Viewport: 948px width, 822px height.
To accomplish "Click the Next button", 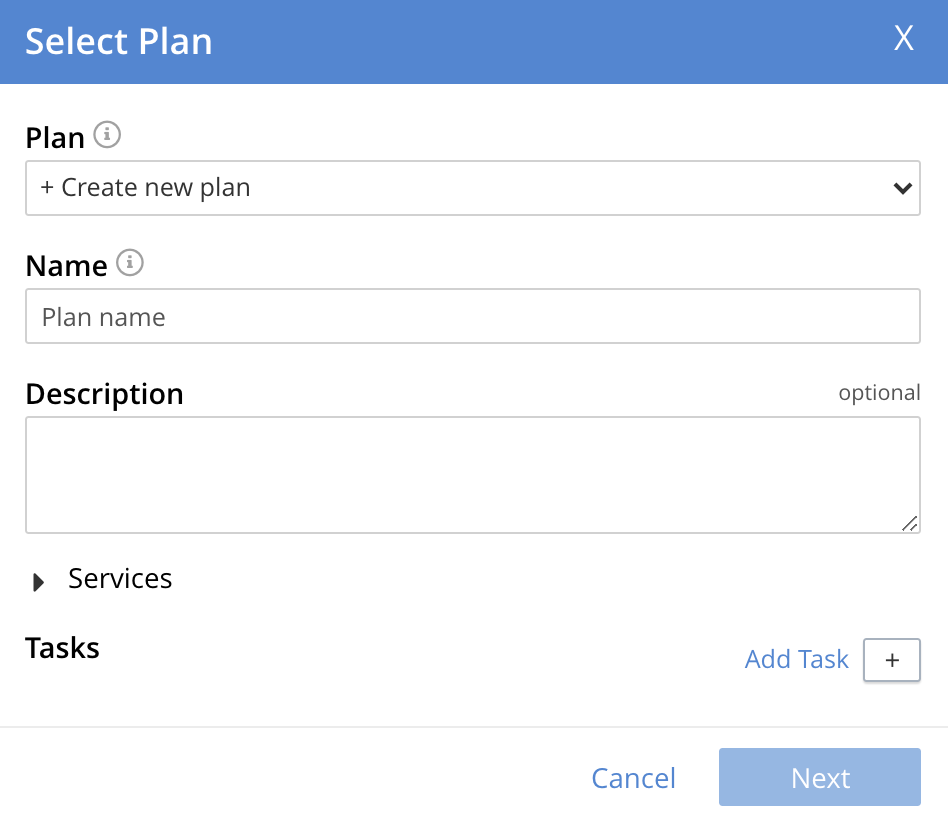I will click(819, 777).
